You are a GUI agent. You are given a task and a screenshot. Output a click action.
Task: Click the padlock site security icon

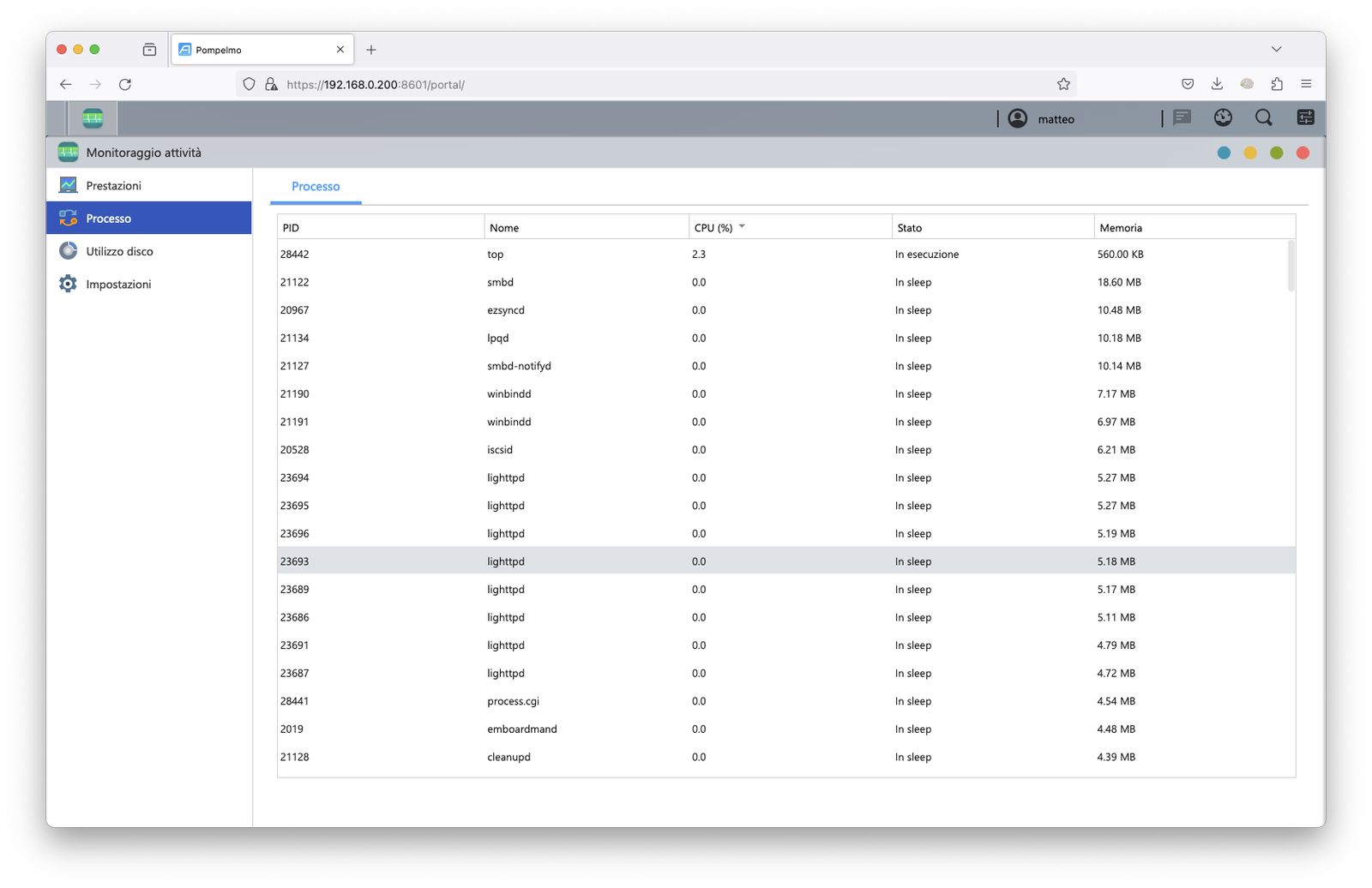[x=271, y=84]
